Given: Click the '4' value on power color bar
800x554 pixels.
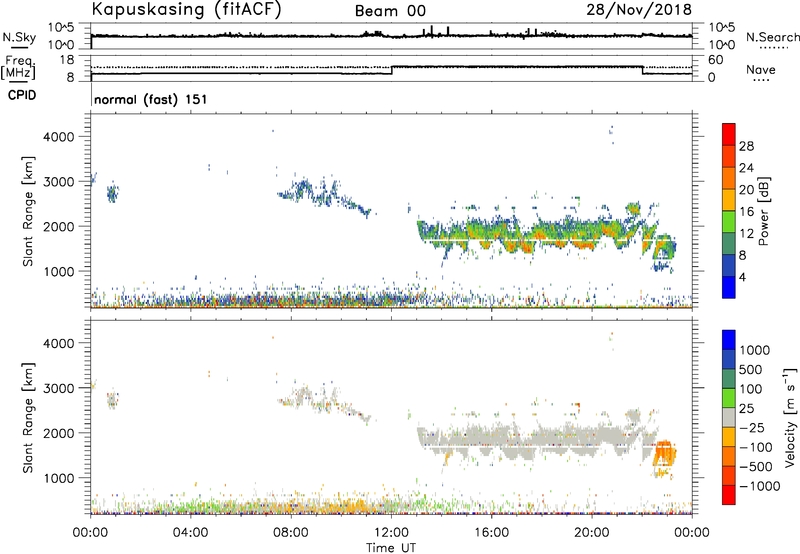Looking at the screenshot, I should (x=743, y=277).
